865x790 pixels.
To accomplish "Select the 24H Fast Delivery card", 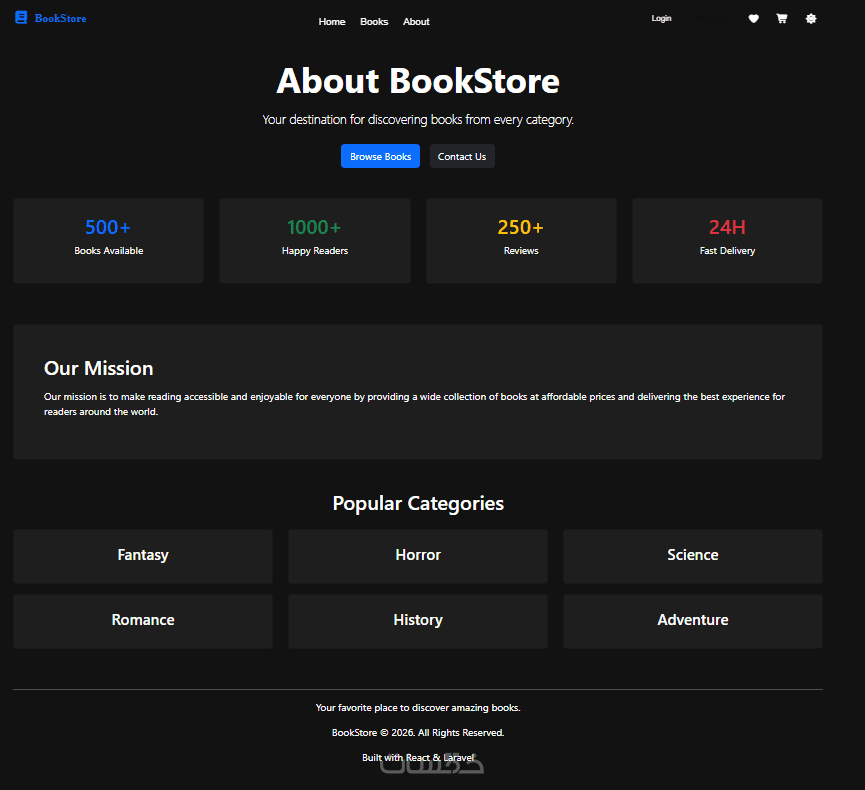I will (x=728, y=241).
